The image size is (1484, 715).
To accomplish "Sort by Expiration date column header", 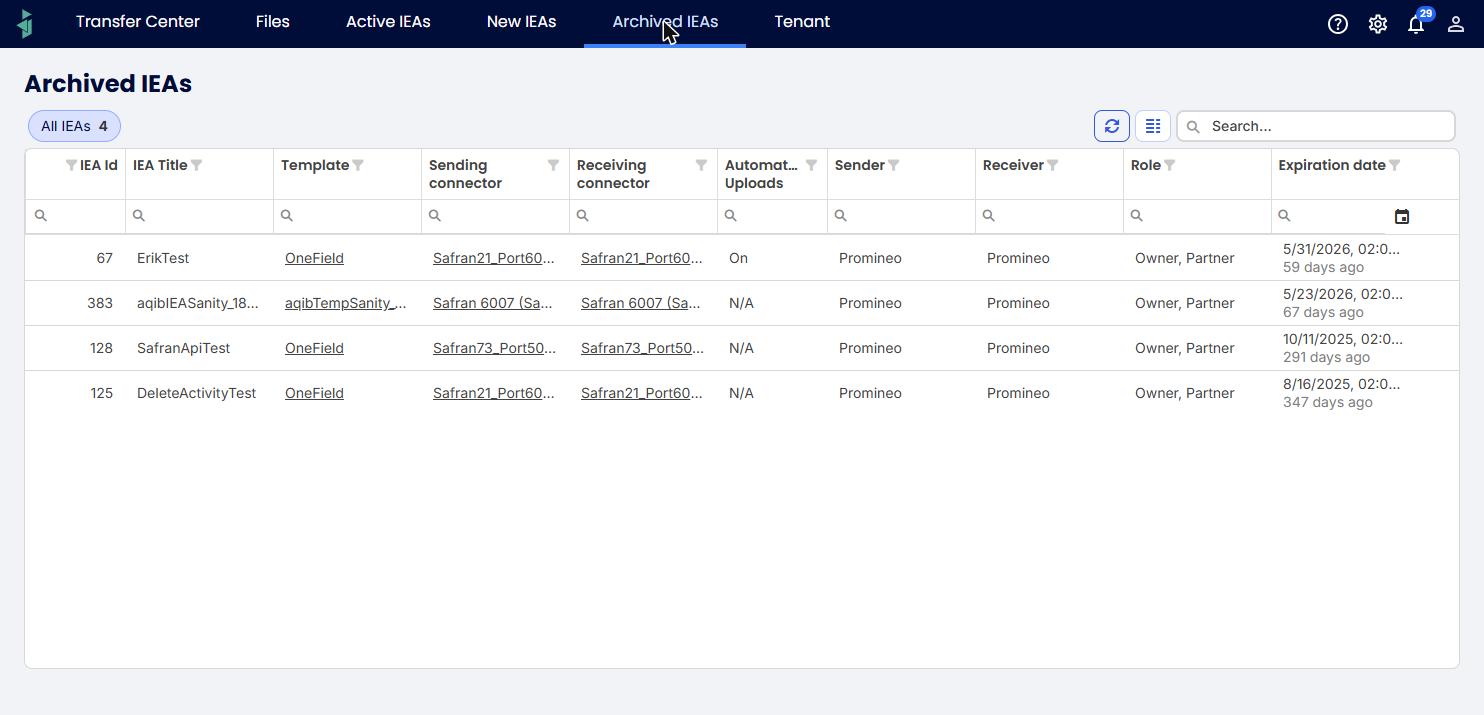I will [1332, 165].
